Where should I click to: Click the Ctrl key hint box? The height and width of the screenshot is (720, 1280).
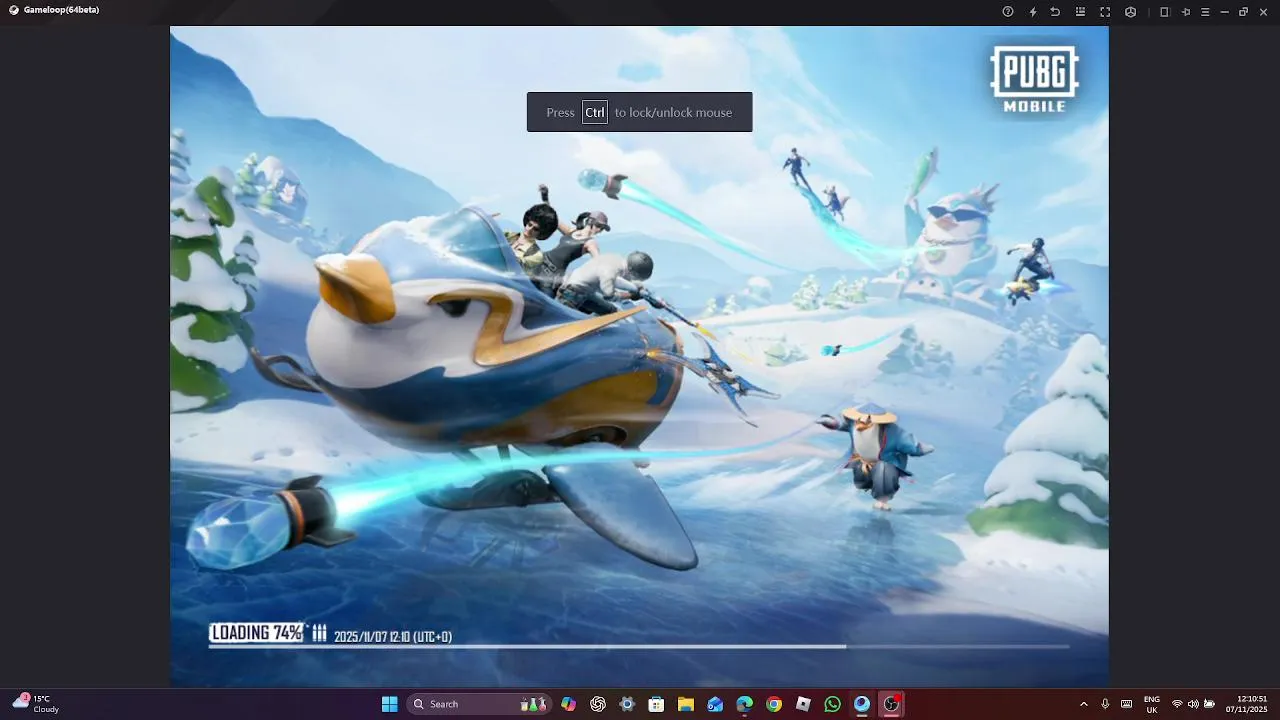(x=595, y=112)
